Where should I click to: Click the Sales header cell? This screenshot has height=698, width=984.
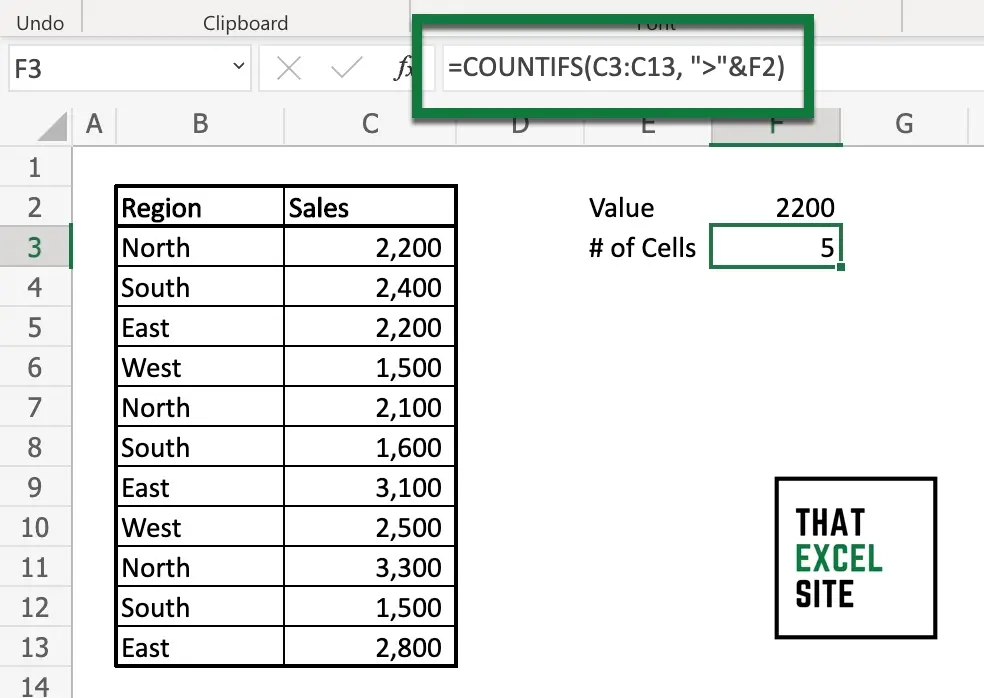(x=370, y=208)
